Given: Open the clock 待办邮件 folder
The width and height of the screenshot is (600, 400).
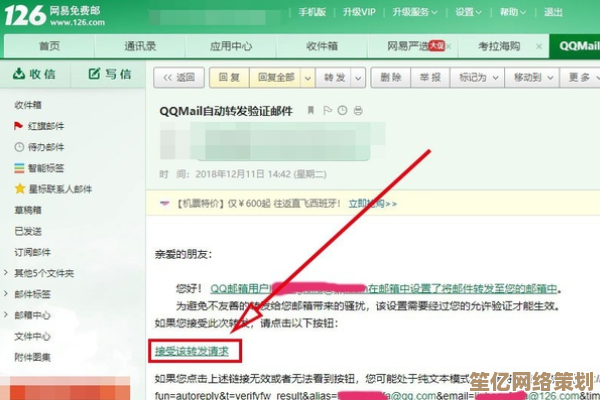Looking at the screenshot, I should (x=18, y=147).
